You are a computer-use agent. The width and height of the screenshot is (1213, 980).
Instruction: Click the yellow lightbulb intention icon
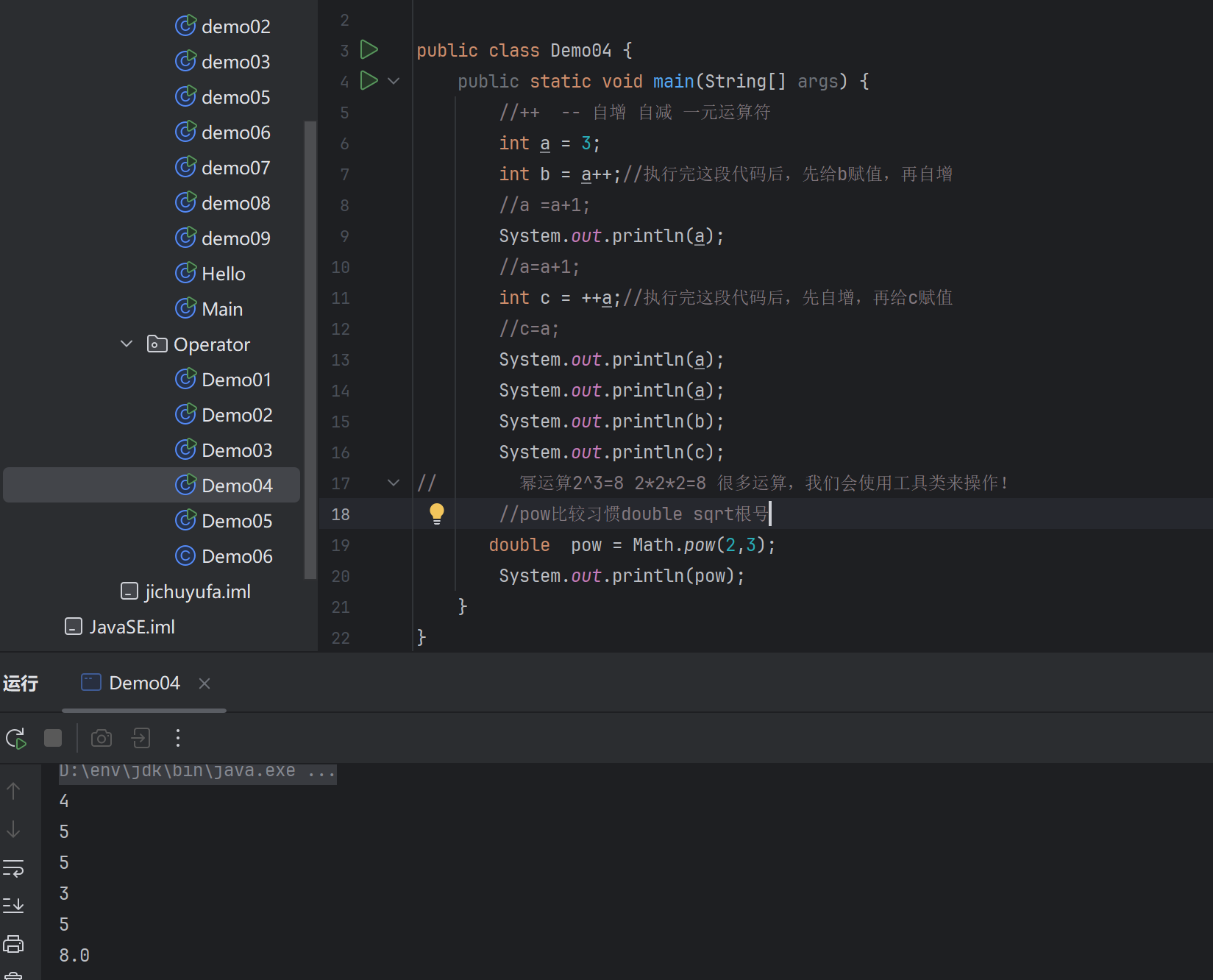point(436,514)
